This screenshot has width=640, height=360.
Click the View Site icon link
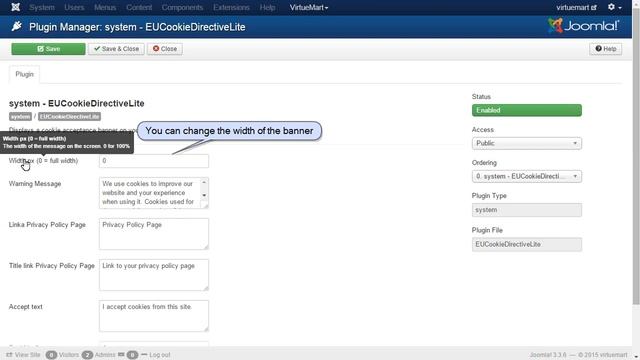coord(9,355)
